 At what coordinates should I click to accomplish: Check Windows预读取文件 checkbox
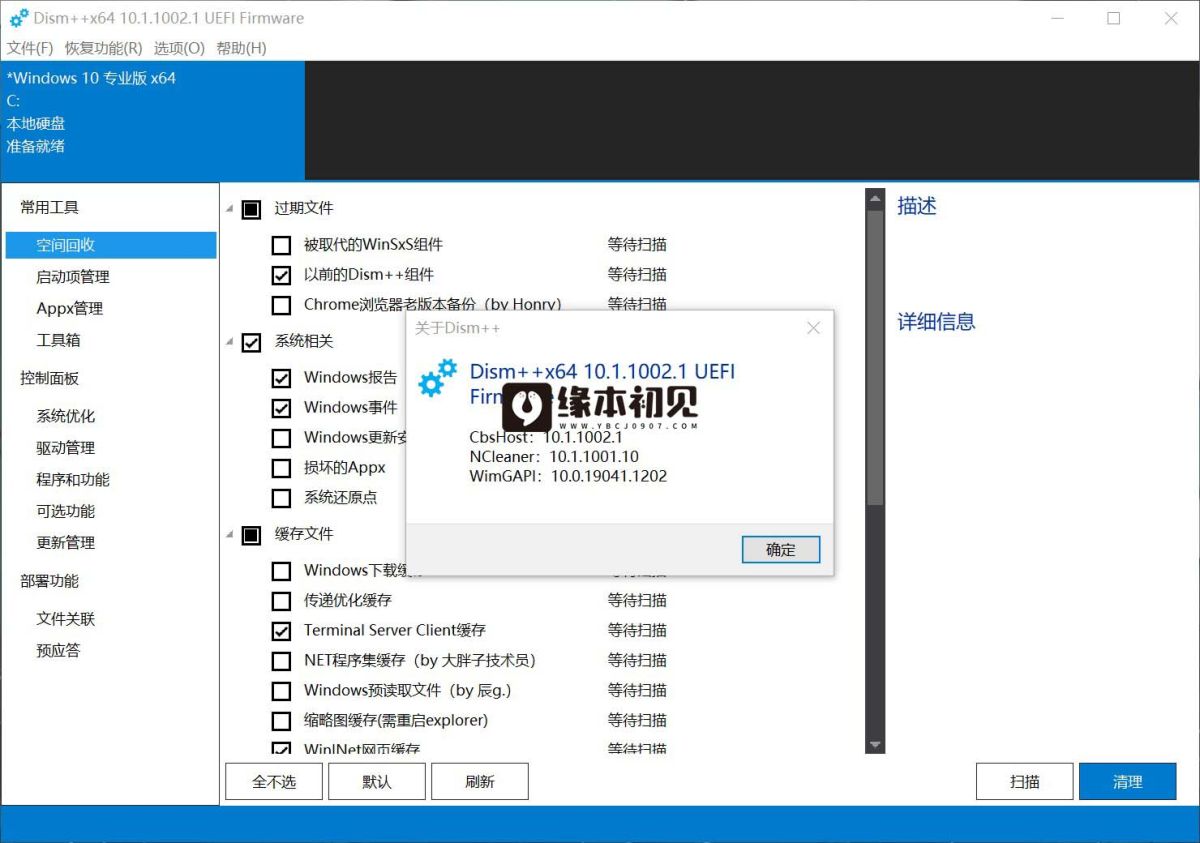coord(282,691)
